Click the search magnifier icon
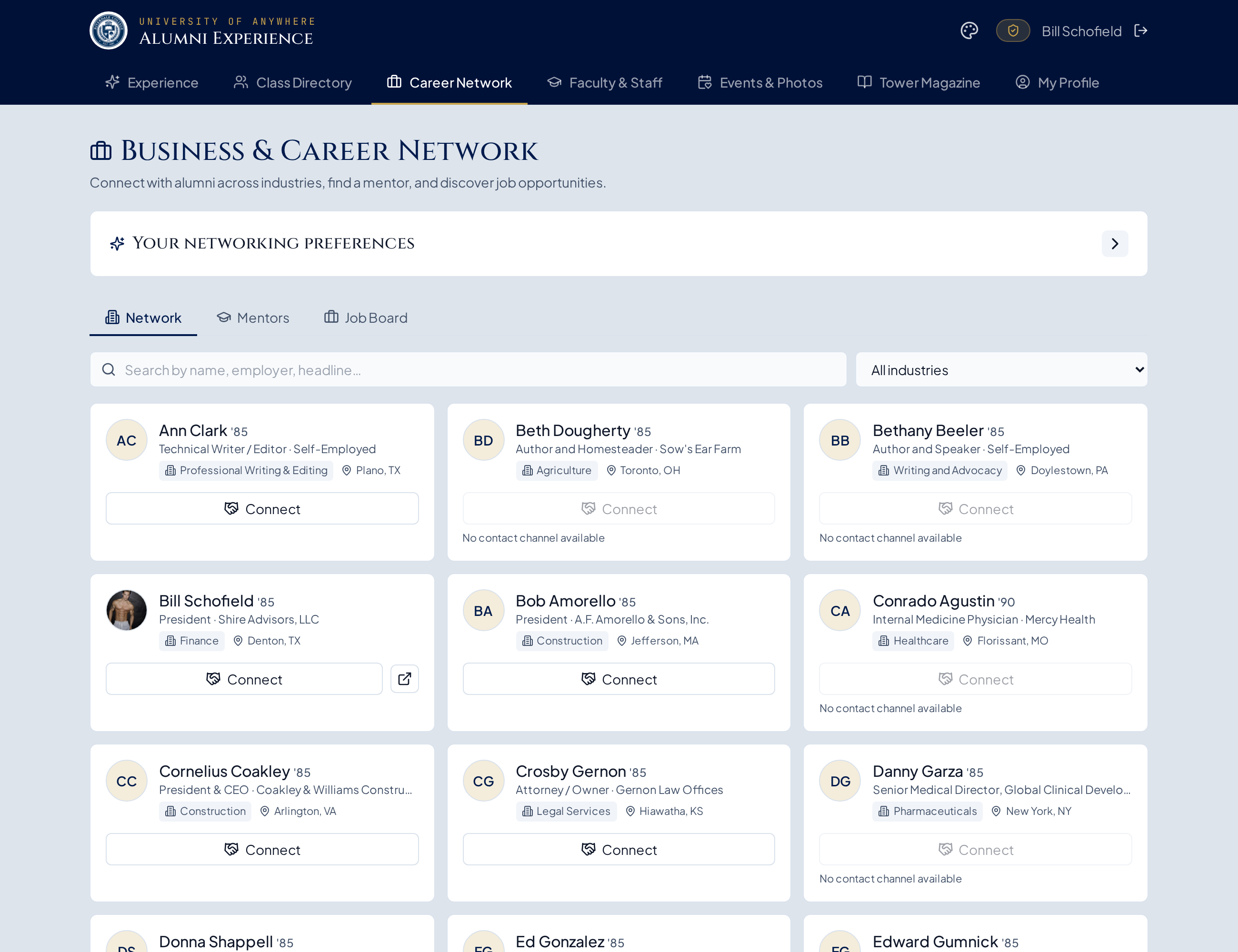 pyautogui.click(x=109, y=369)
